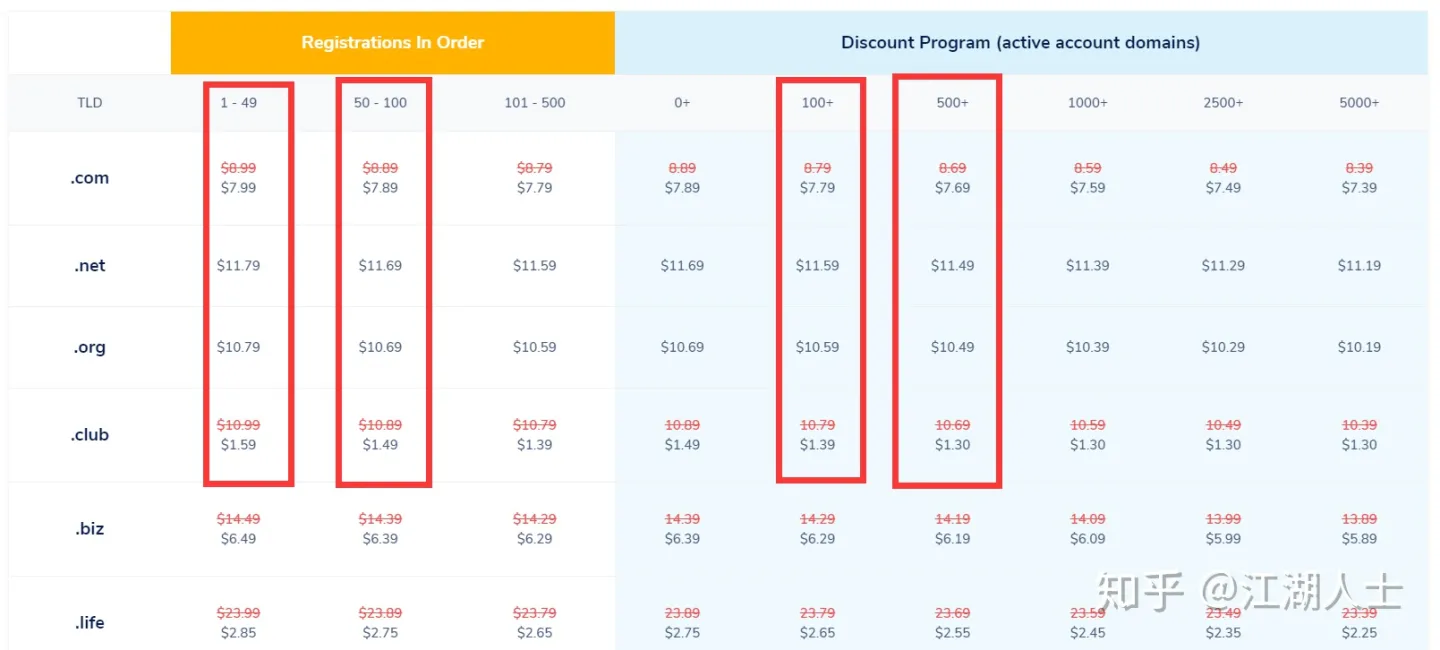
Task: Choose the 2500+ discount column header
Action: click(x=1223, y=103)
